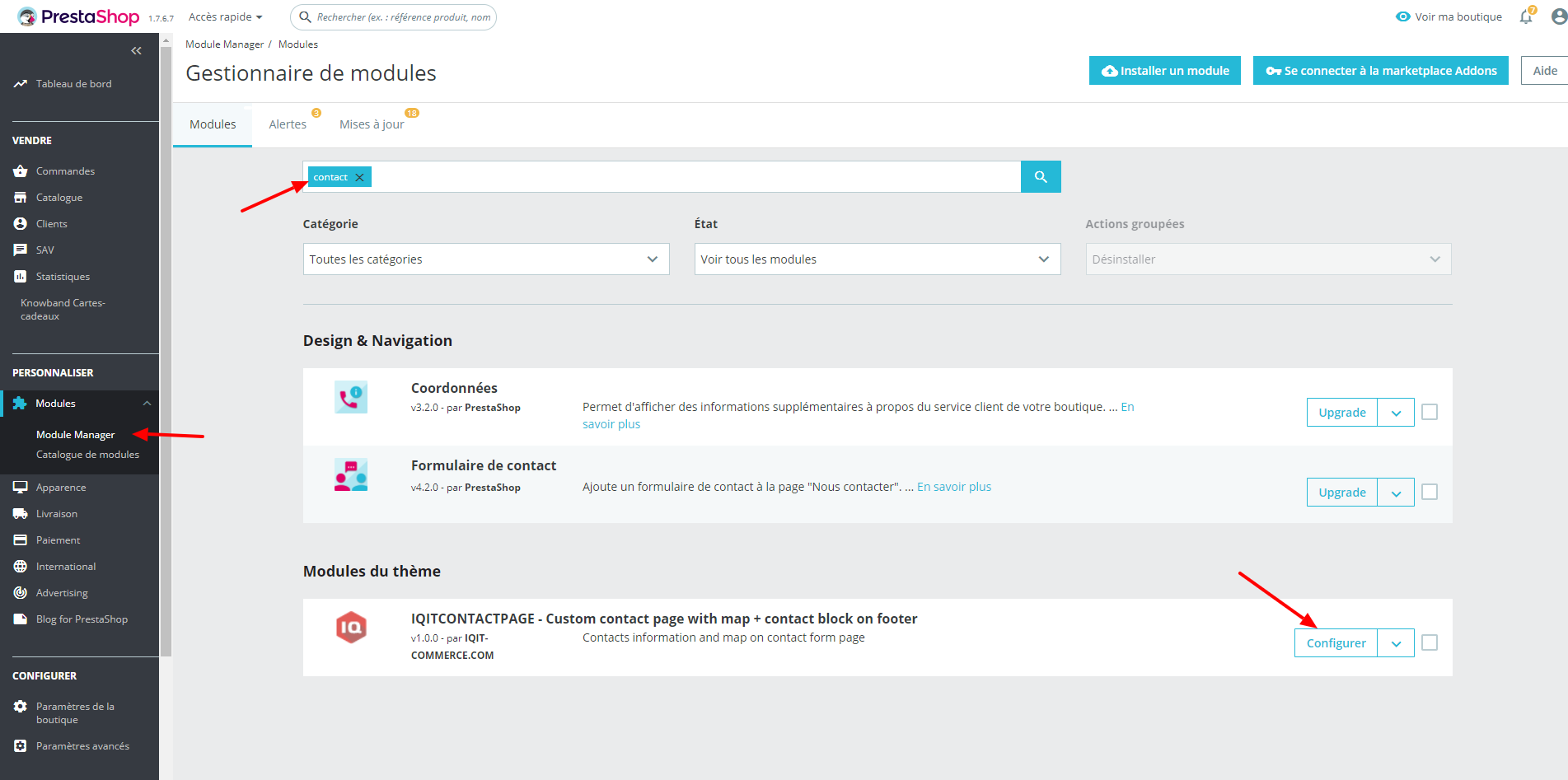Click the Coordonnées module icon
1568x780 pixels.
[x=351, y=397]
